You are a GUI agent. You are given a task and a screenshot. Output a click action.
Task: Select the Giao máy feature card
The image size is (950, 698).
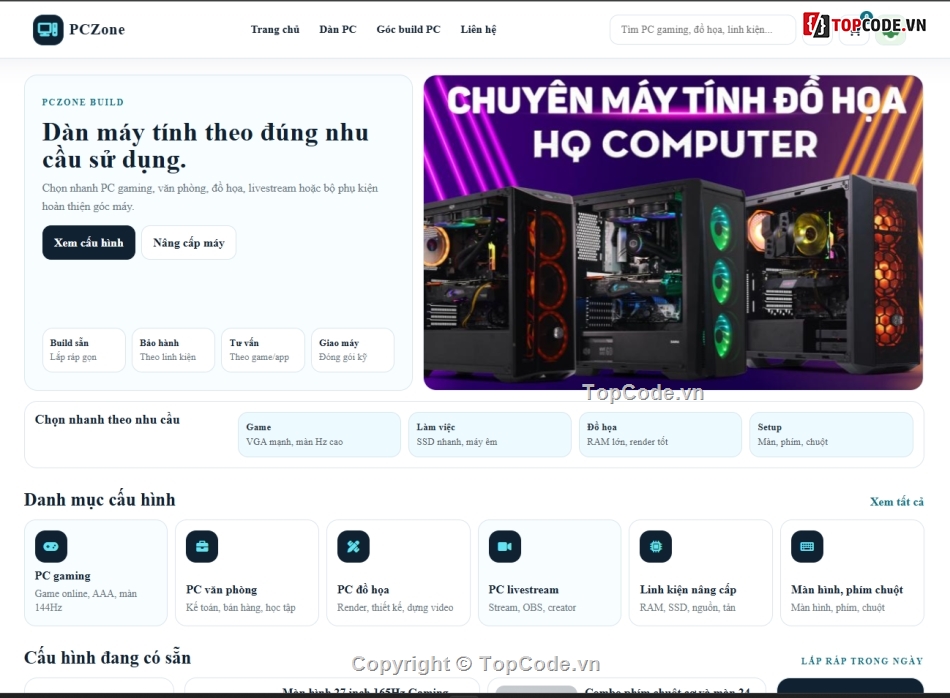pyautogui.click(x=353, y=350)
